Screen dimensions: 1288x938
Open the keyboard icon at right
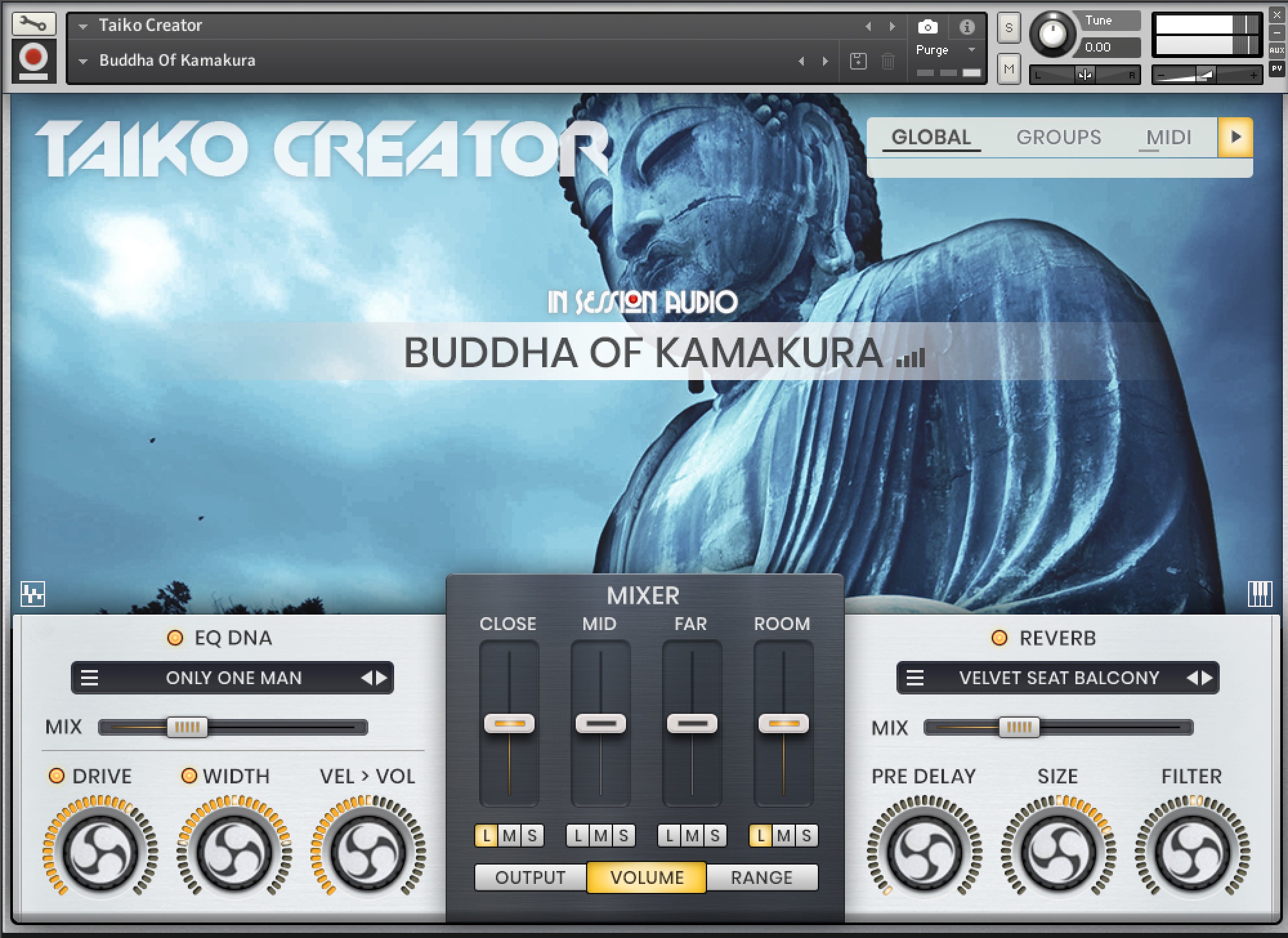(x=1260, y=594)
